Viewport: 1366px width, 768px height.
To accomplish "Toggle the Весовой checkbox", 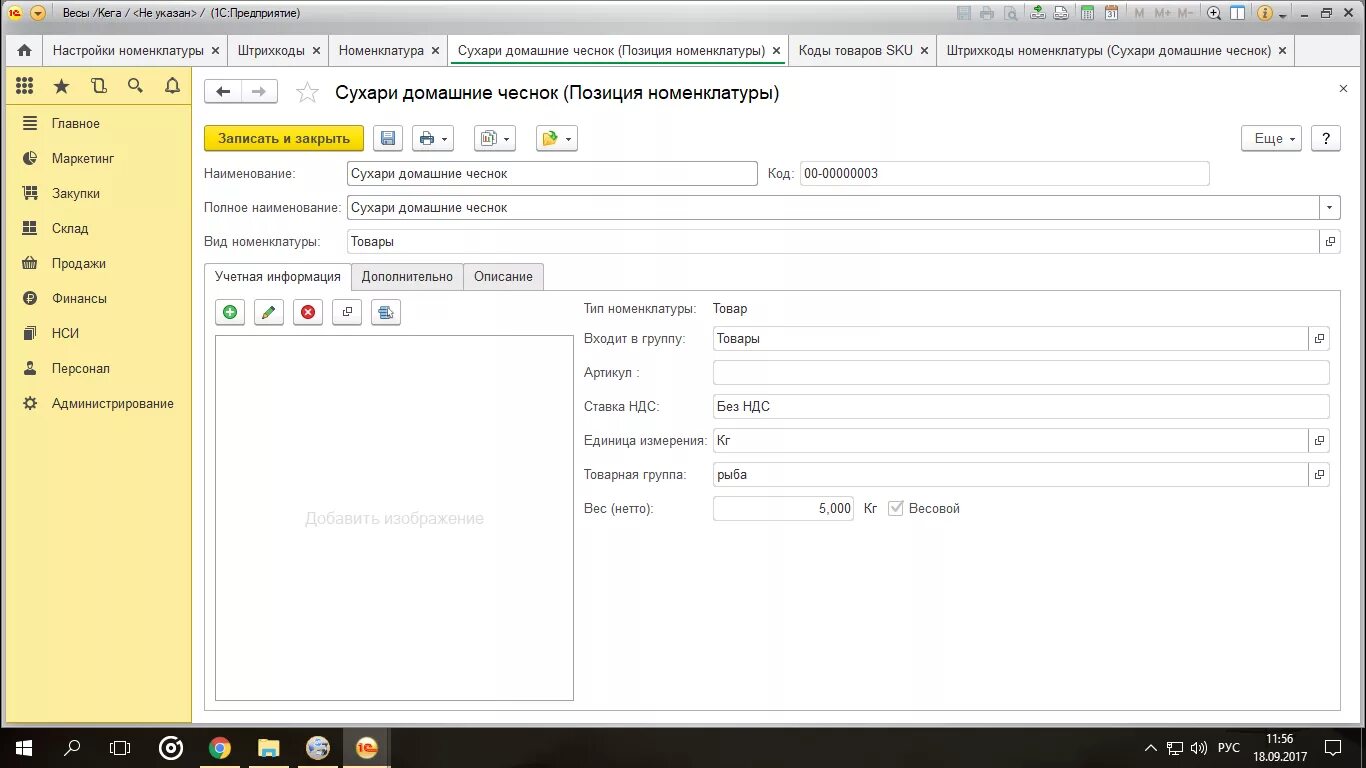I will pos(896,508).
